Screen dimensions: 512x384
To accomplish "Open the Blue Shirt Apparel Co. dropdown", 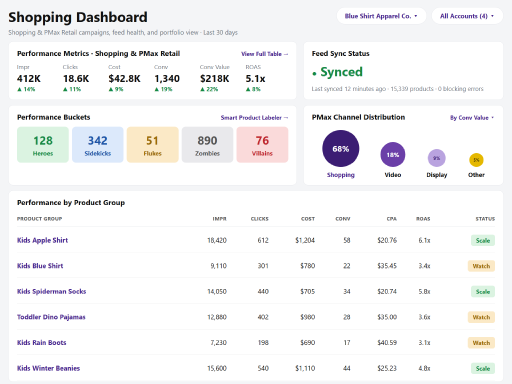I will click(x=381, y=16).
